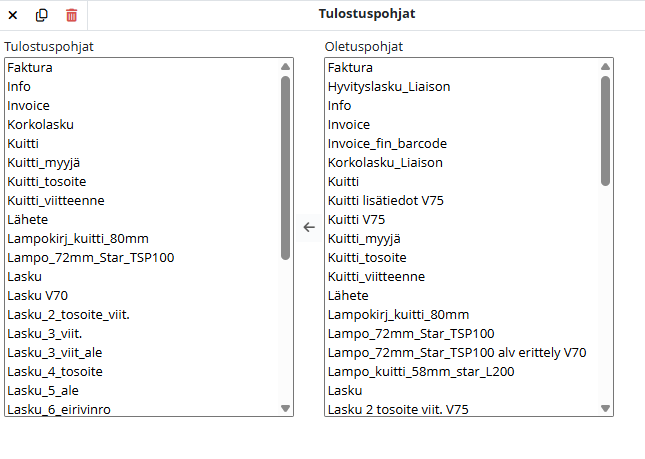The height and width of the screenshot is (459, 645).
Task: Click the Tulostuspohjat list scrollbar thumb
Action: coord(286,168)
